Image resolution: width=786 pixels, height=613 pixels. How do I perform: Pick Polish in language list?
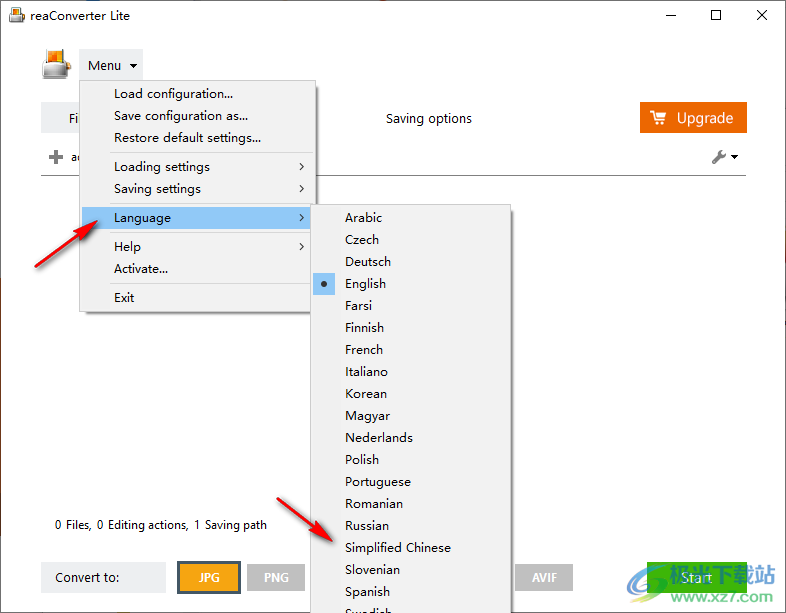411,460
